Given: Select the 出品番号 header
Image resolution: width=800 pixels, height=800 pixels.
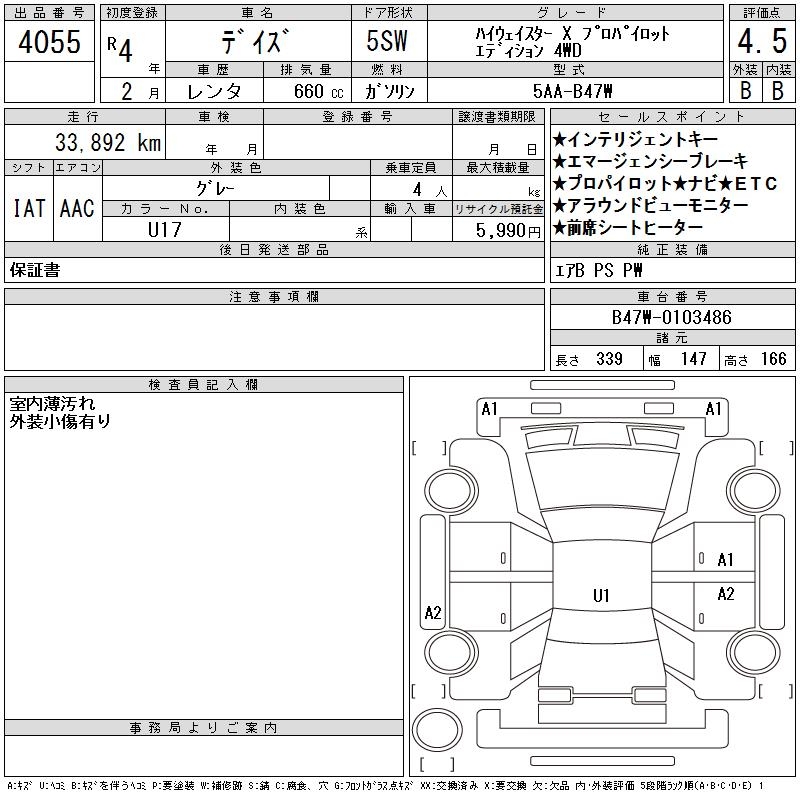Looking at the screenshot, I should [x=49, y=13].
